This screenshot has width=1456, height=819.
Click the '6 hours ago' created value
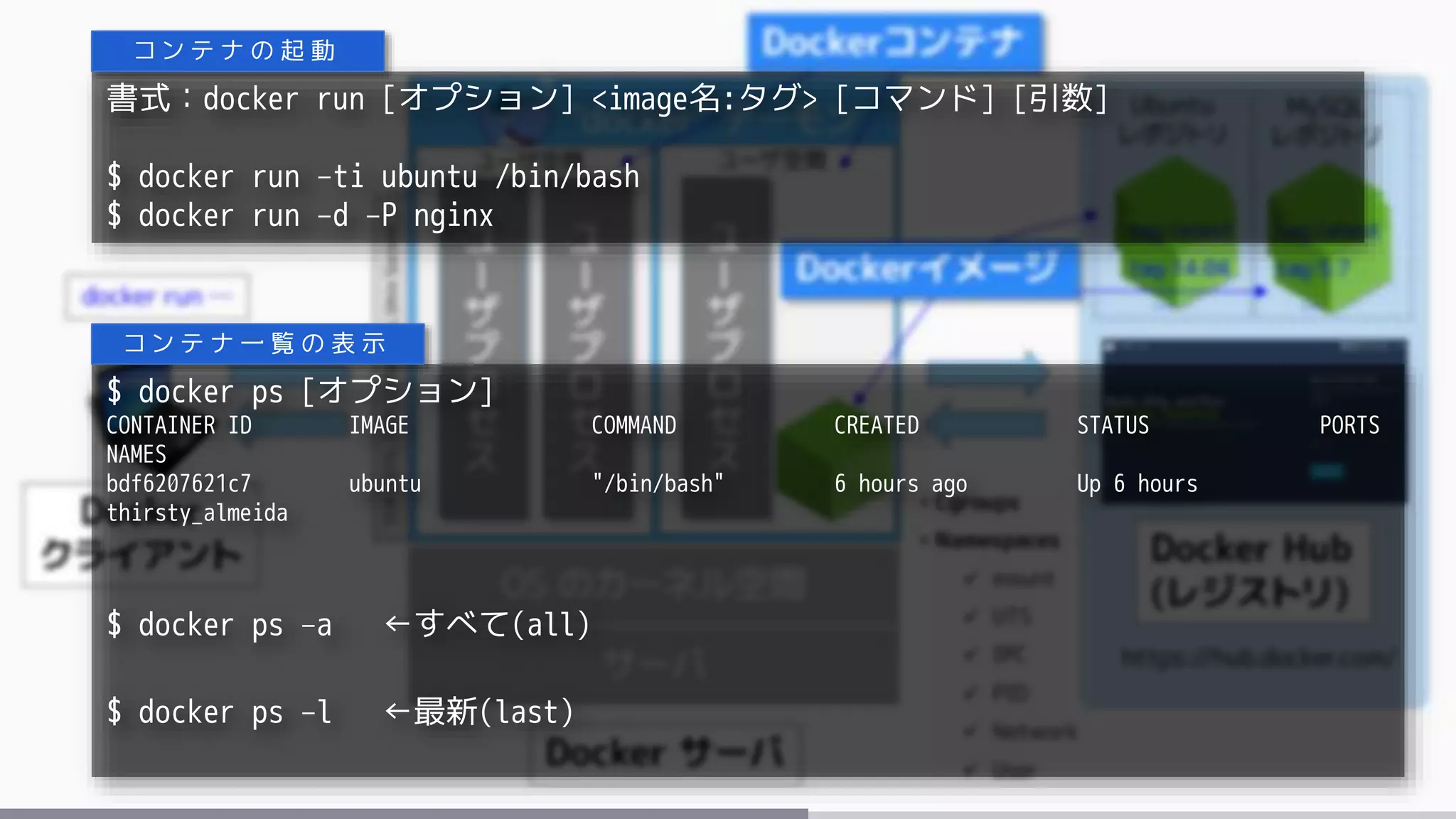coord(901,483)
